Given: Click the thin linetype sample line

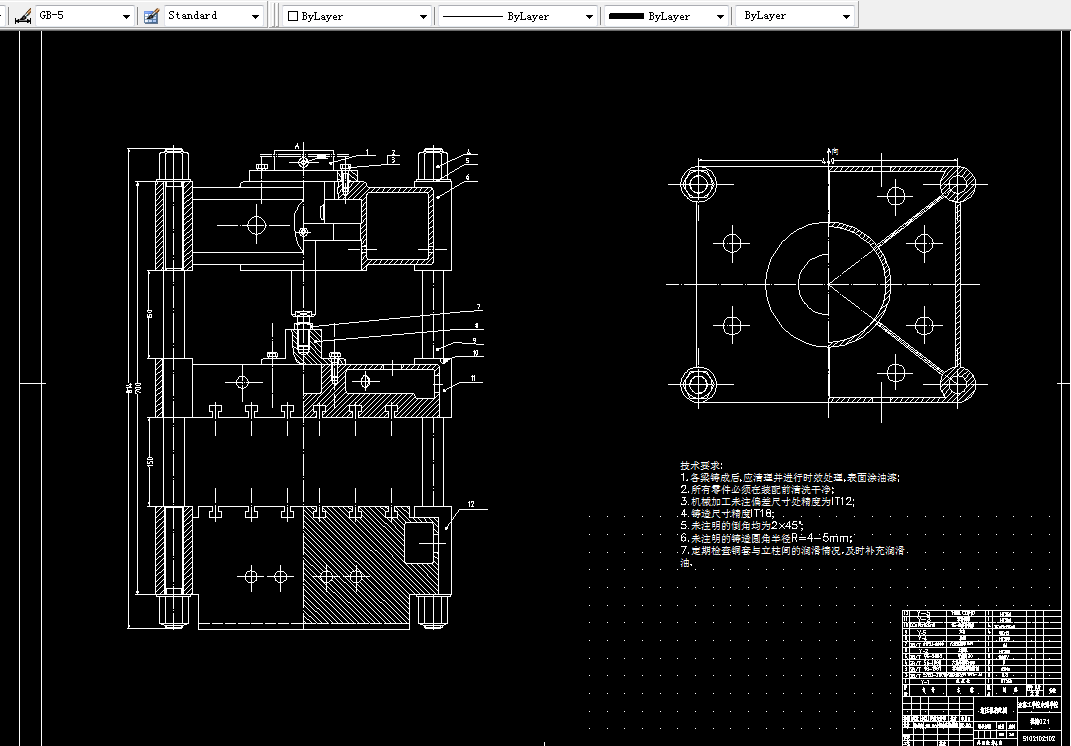Looking at the screenshot, I should 472,16.
